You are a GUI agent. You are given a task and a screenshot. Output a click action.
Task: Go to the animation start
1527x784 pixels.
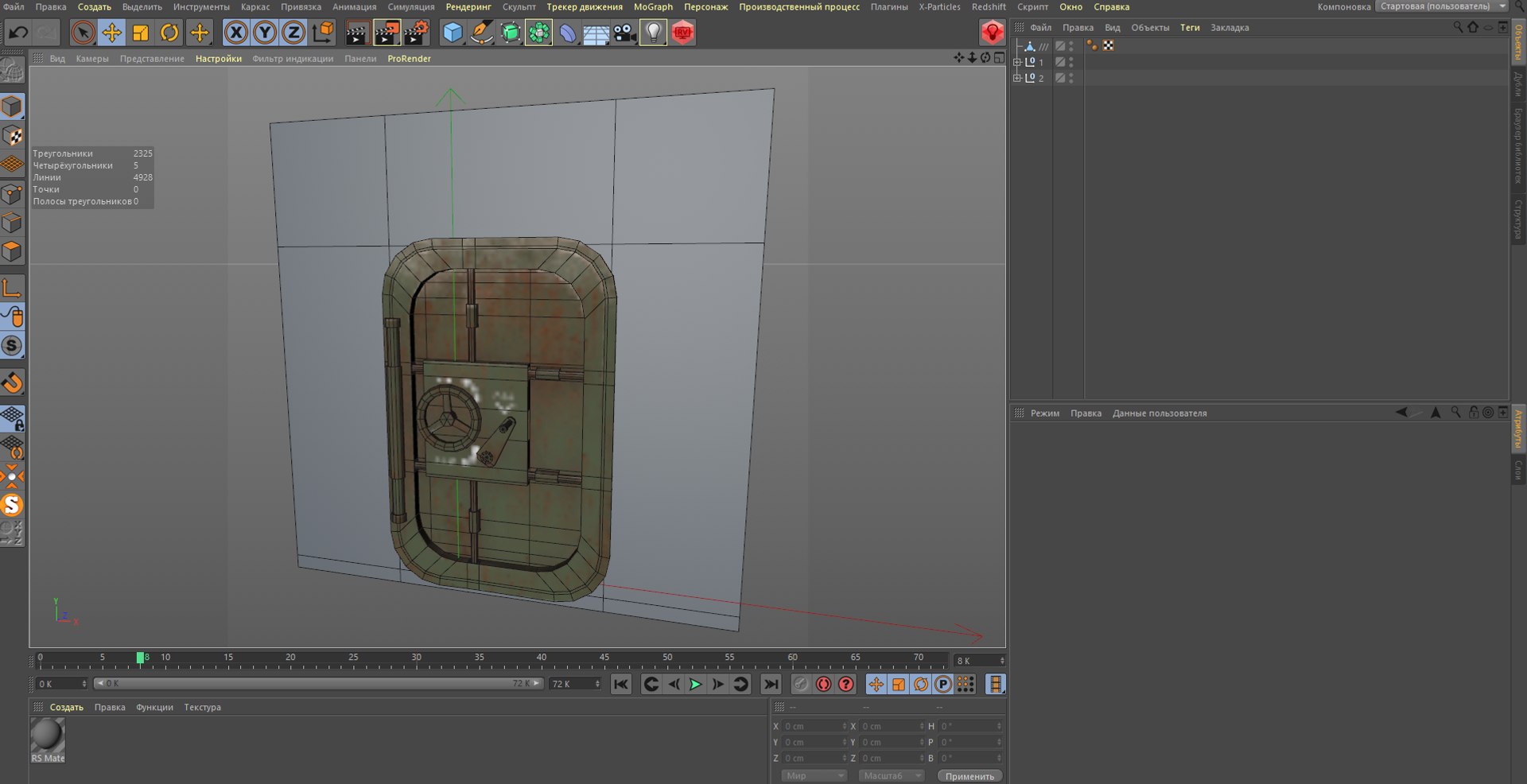coord(621,684)
